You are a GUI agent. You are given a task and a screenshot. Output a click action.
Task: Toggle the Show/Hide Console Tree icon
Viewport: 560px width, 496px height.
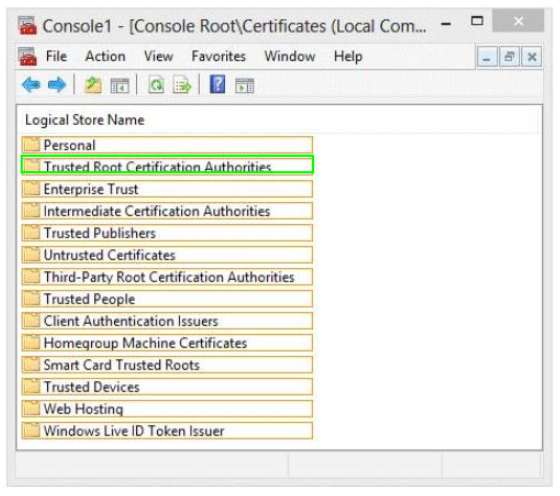(120, 86)
